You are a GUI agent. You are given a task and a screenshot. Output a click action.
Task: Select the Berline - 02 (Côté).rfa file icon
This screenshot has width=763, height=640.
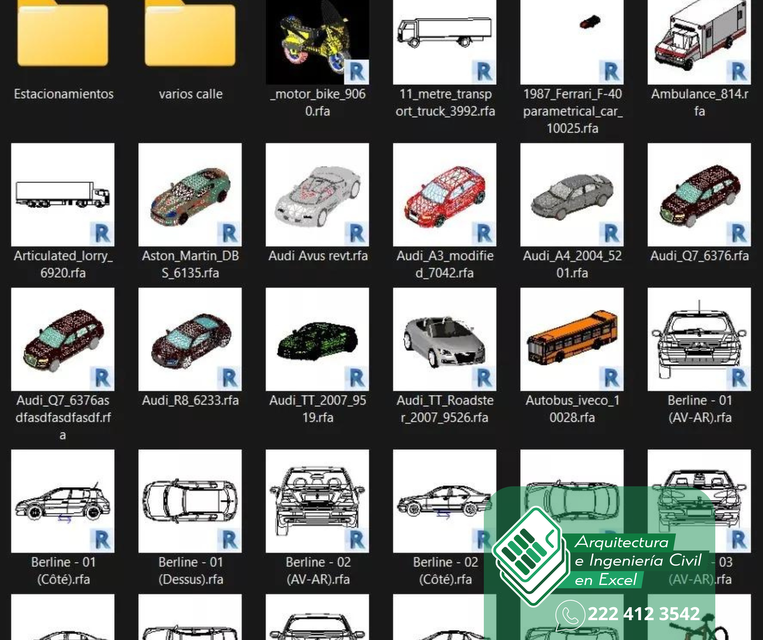(445, 501)
